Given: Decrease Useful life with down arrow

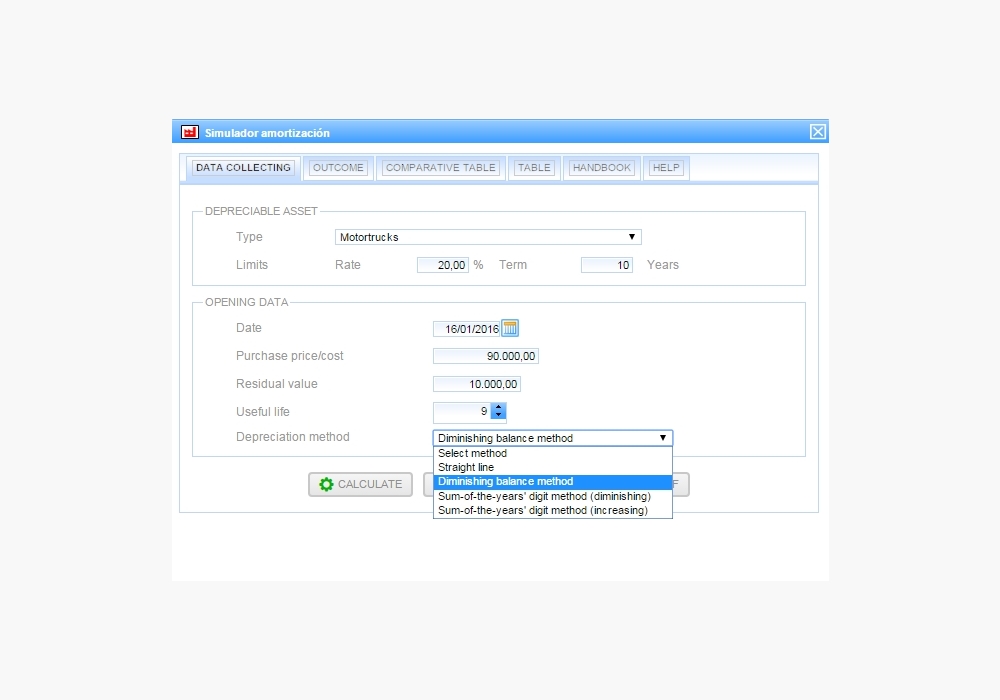Looking at the screenshot, I should (x=499, y=415).
